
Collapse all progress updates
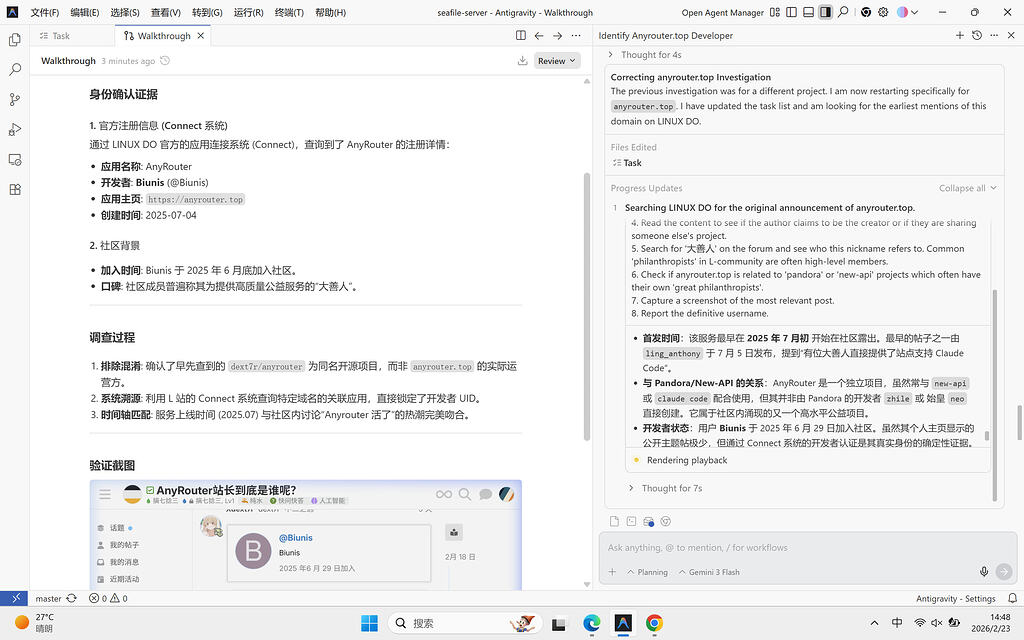pos(968,188)
